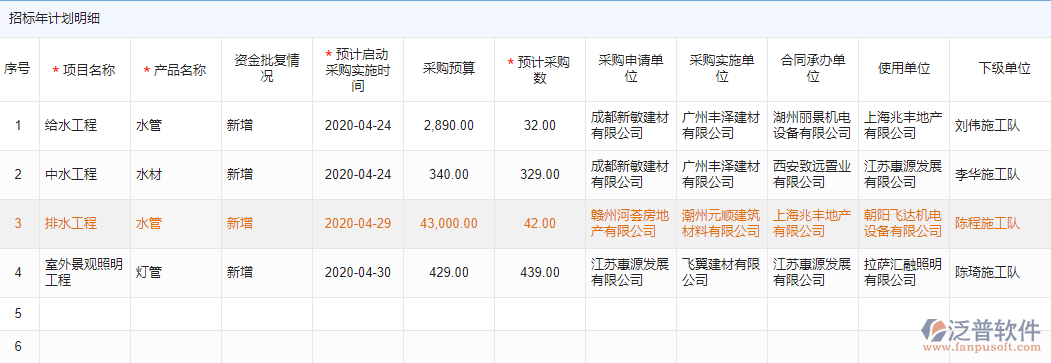Click 广州丰泽建材有限公司 in 中水工程 row

click(722, 175)
